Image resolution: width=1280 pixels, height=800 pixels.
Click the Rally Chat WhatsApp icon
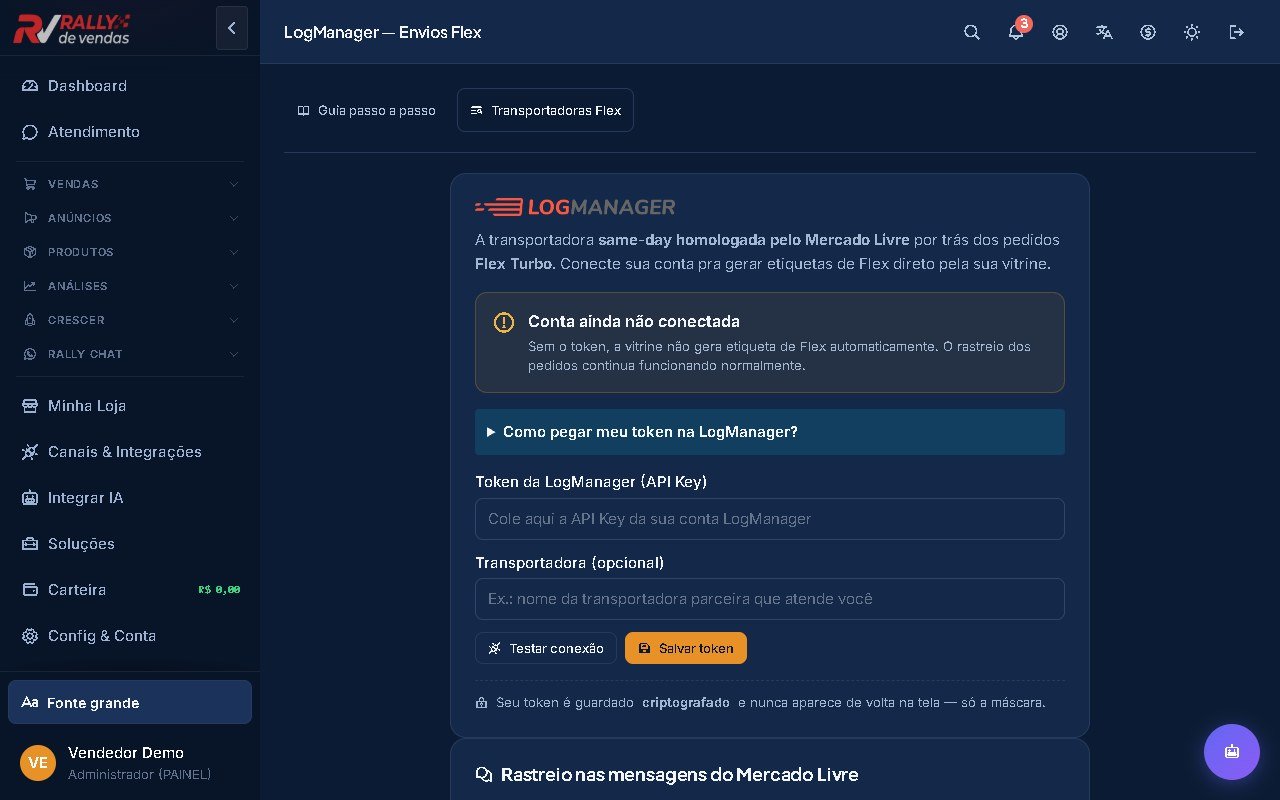click(x=29, y=354)
